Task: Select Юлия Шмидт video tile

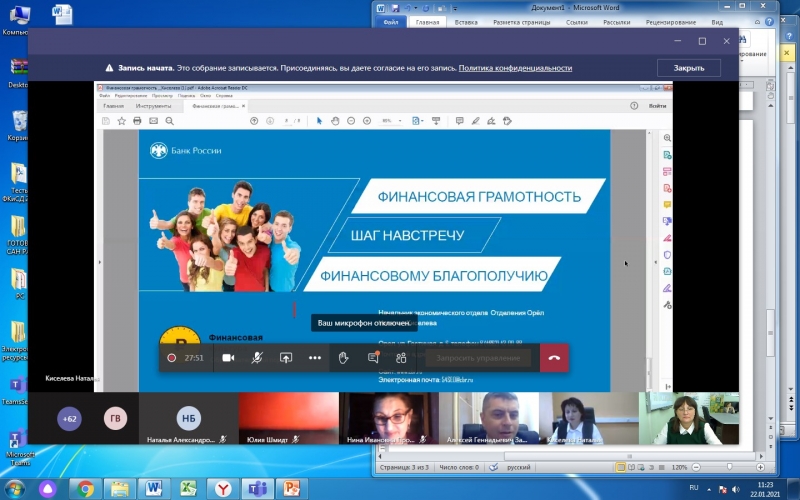Action: pyautogui.click(x=288, y=418)
